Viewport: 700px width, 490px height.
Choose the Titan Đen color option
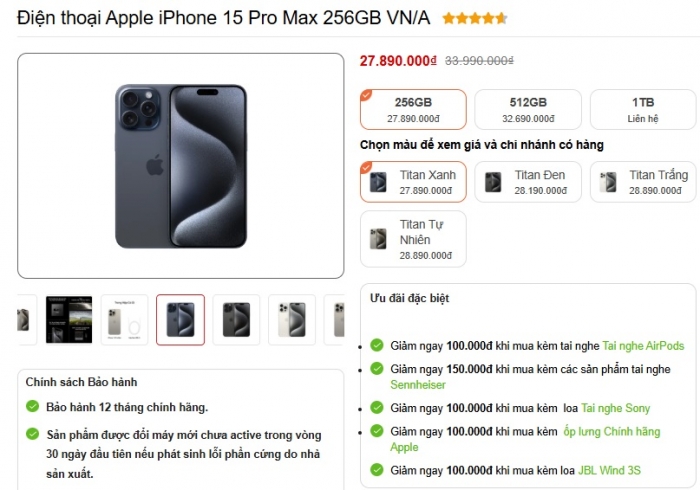528,182
